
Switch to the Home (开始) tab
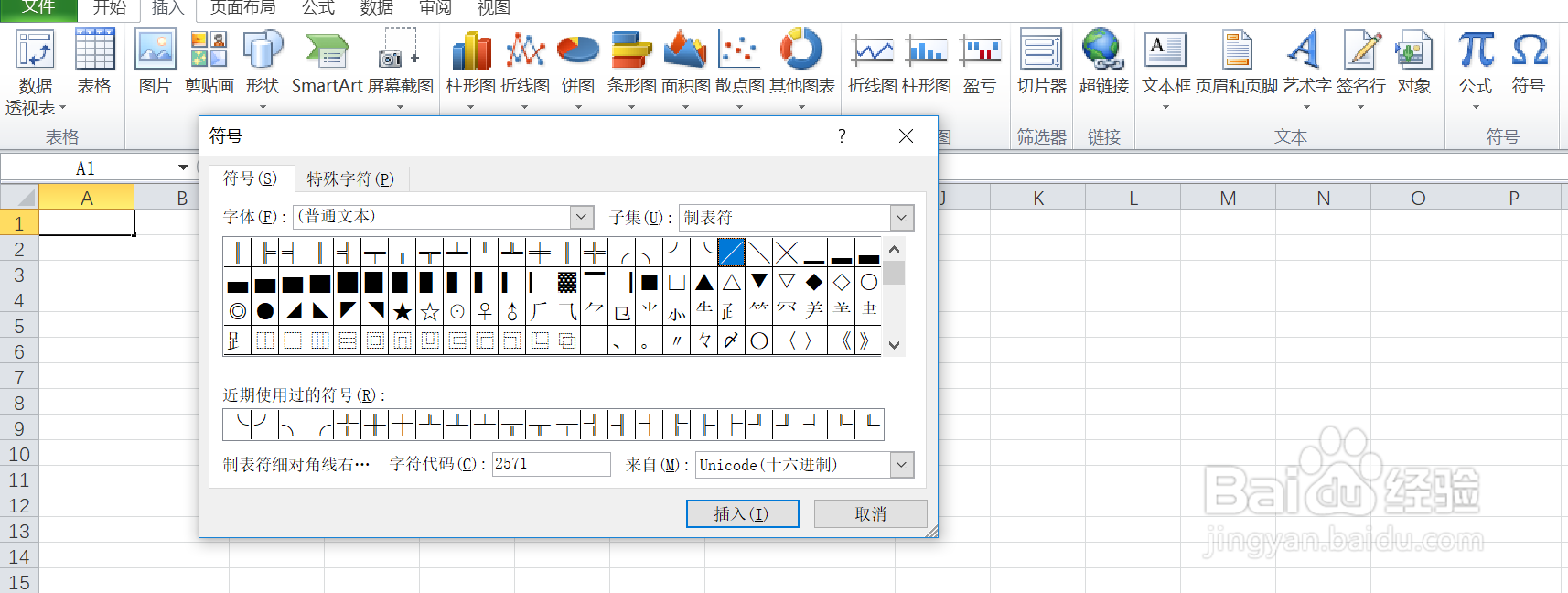pyautogui.click(x=110, y=8)
